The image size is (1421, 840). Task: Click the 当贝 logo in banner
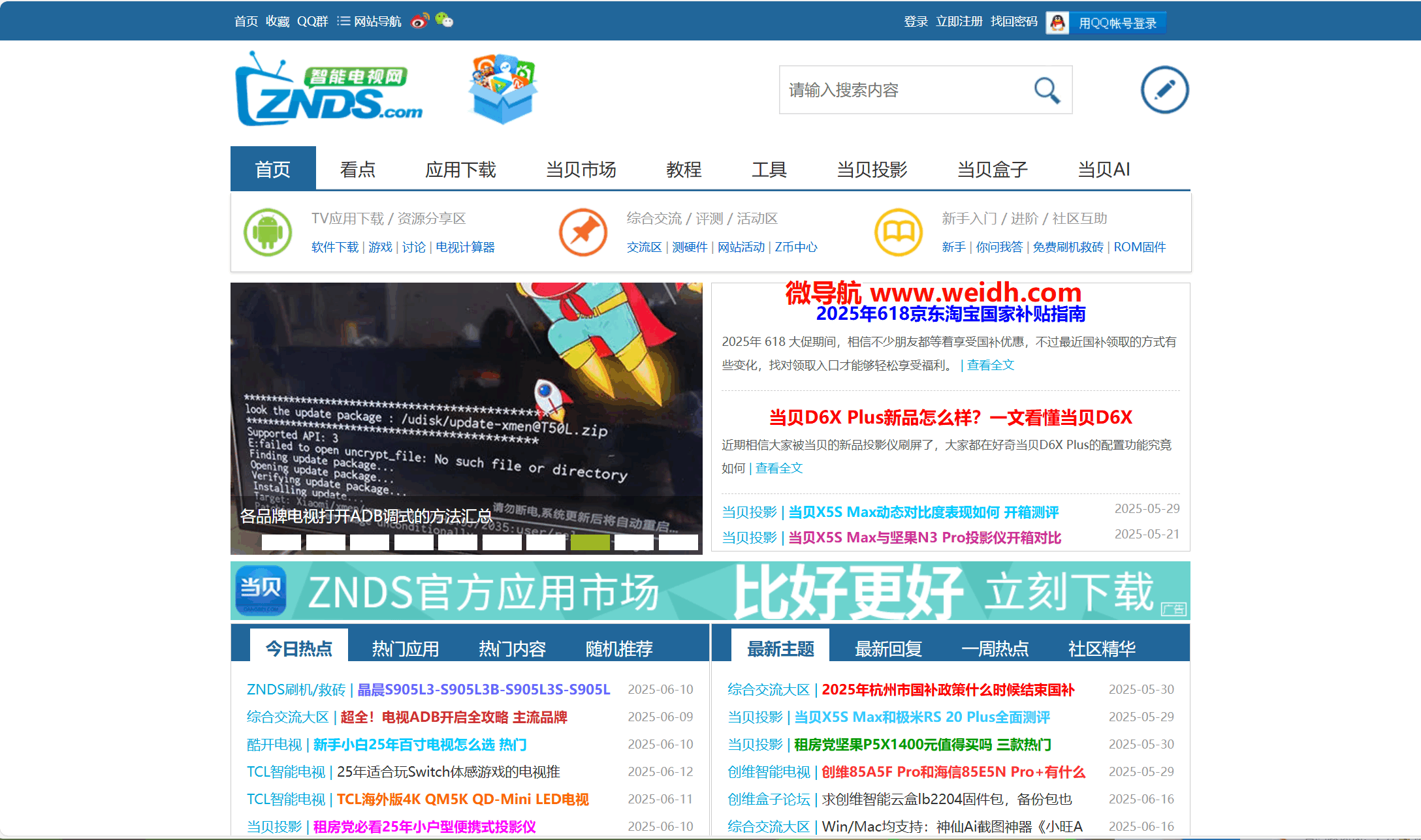(x=261, y=591)
